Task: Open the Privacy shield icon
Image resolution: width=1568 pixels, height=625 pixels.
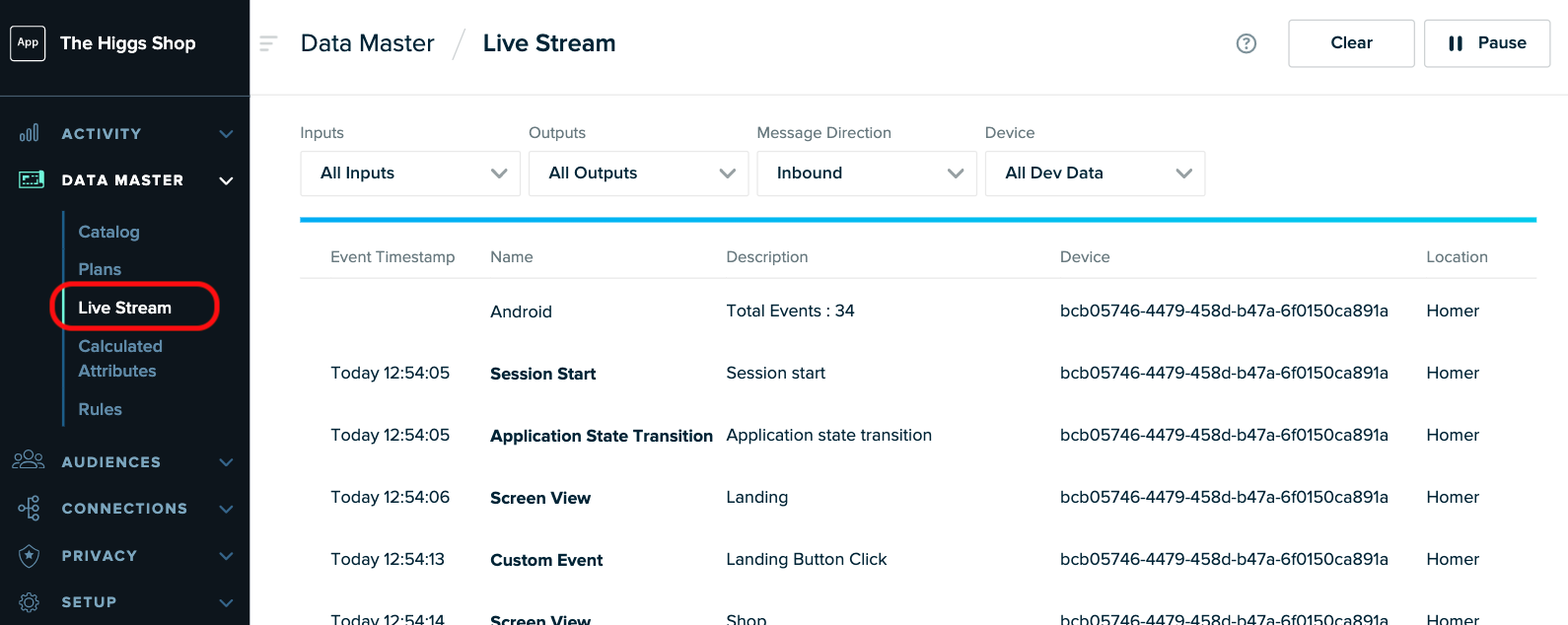Action: pyautogui.click(x=30, y=556)
